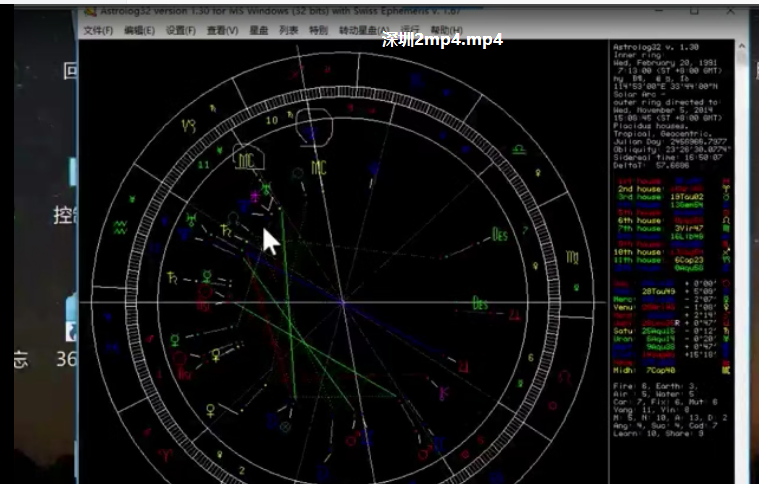Screen dimensions: 759x484
Task: Open the 转动星盘(A) menu
Action: pos(364,30)
